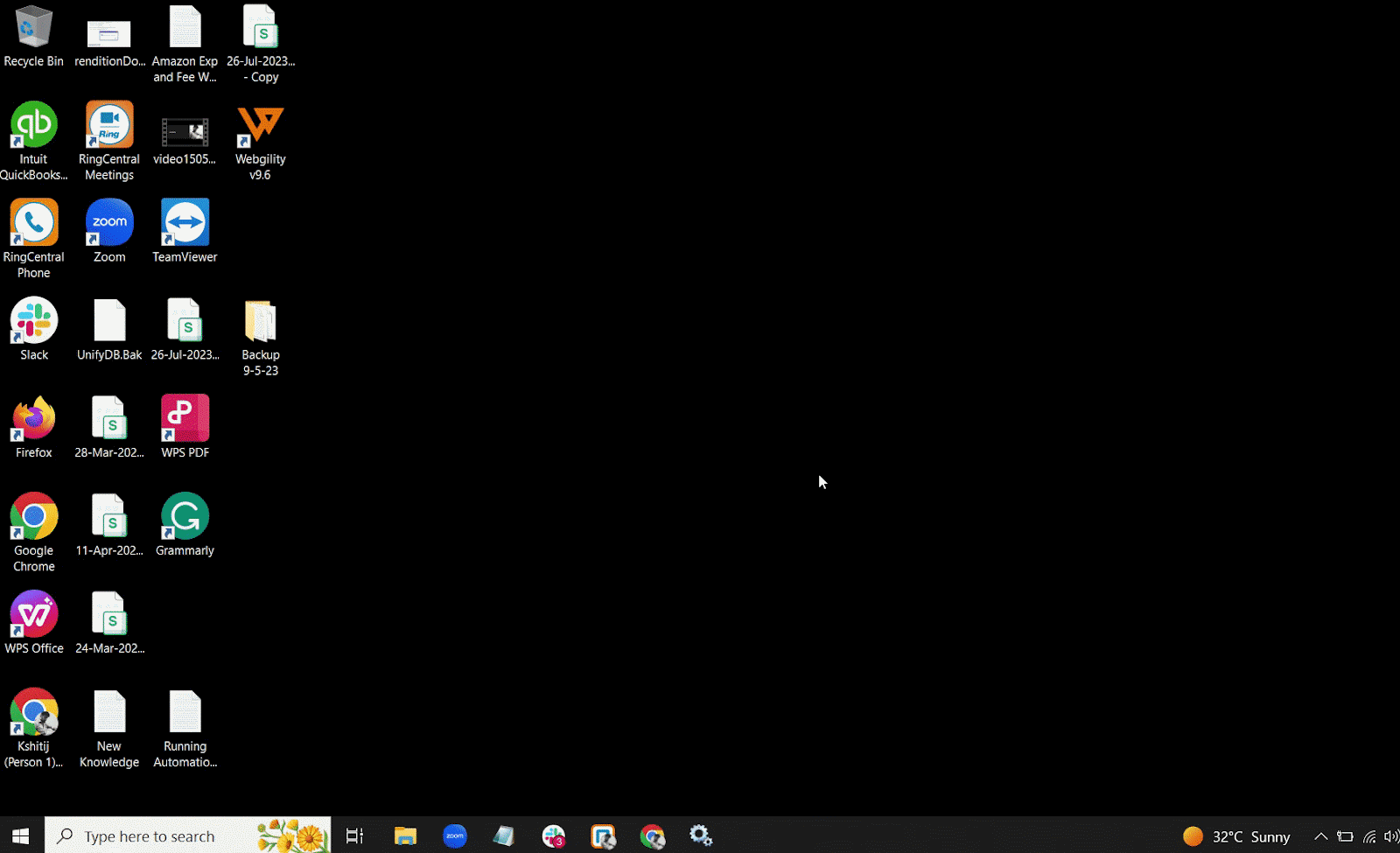Open the Windows Start menu
Image resolution: width=1400 pixels, height=853 pixels.
pos(21,836)
